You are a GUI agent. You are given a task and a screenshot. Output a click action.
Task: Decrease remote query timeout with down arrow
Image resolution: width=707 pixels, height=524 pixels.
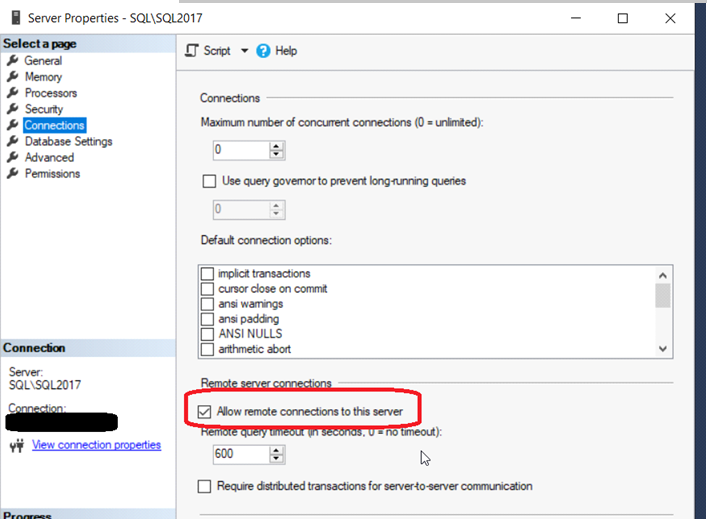(x=277, y=459)
